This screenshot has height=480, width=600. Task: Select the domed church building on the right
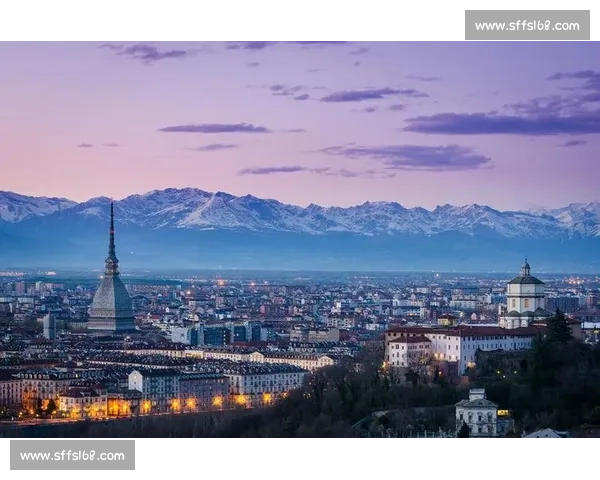pos(525,295)
